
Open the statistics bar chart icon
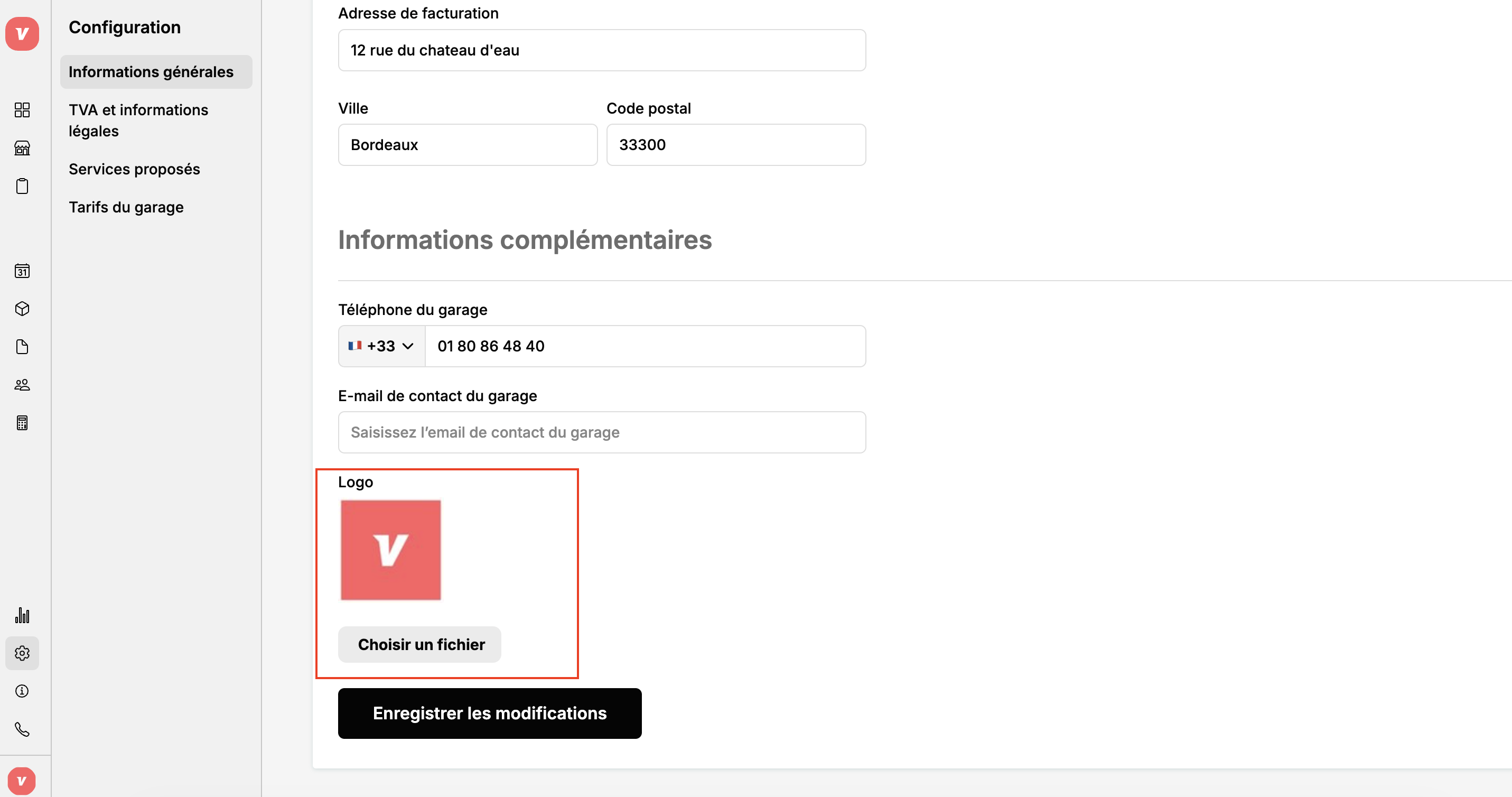pyautogui.click(x=22, y=615)
